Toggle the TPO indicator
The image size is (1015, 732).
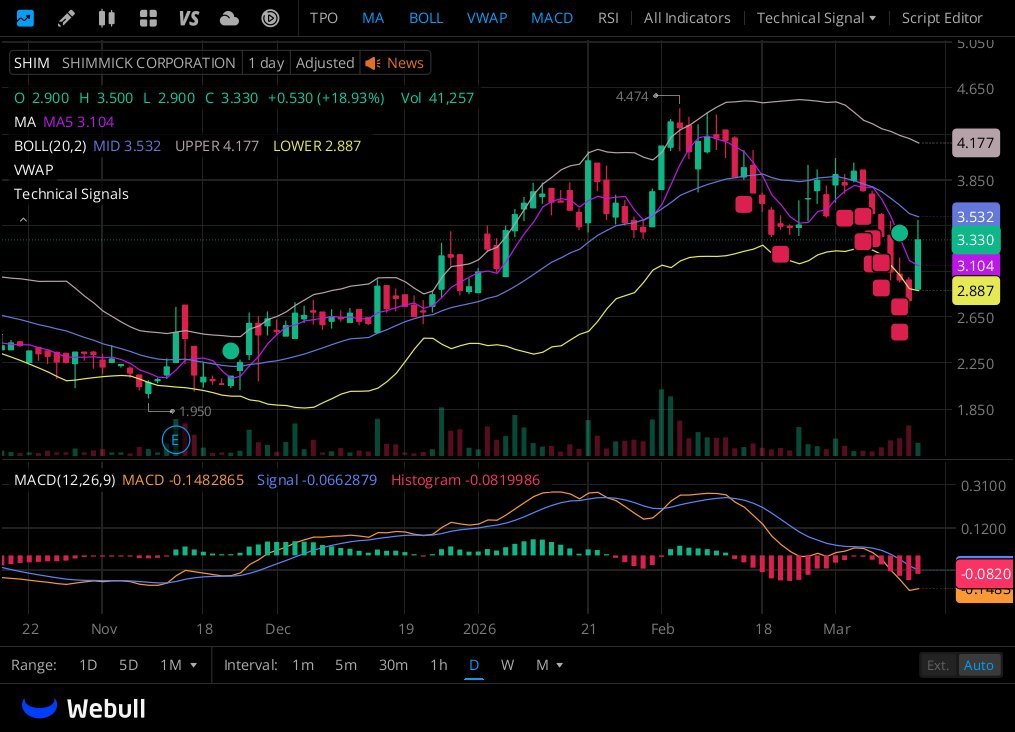pos(324,17)
